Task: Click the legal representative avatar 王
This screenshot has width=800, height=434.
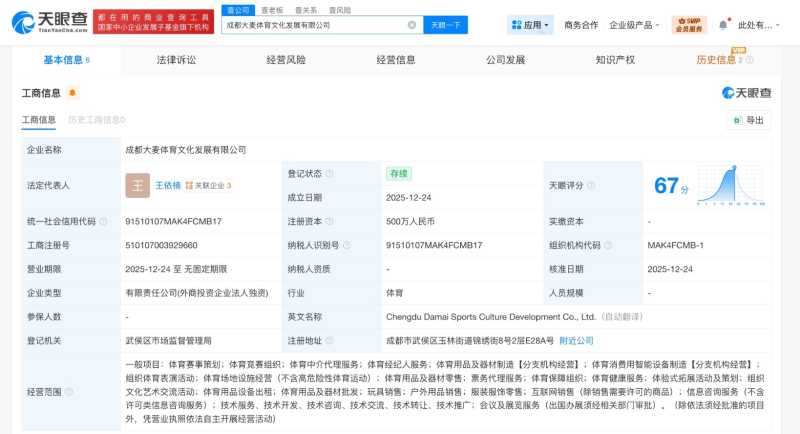Action: (137, 185)
